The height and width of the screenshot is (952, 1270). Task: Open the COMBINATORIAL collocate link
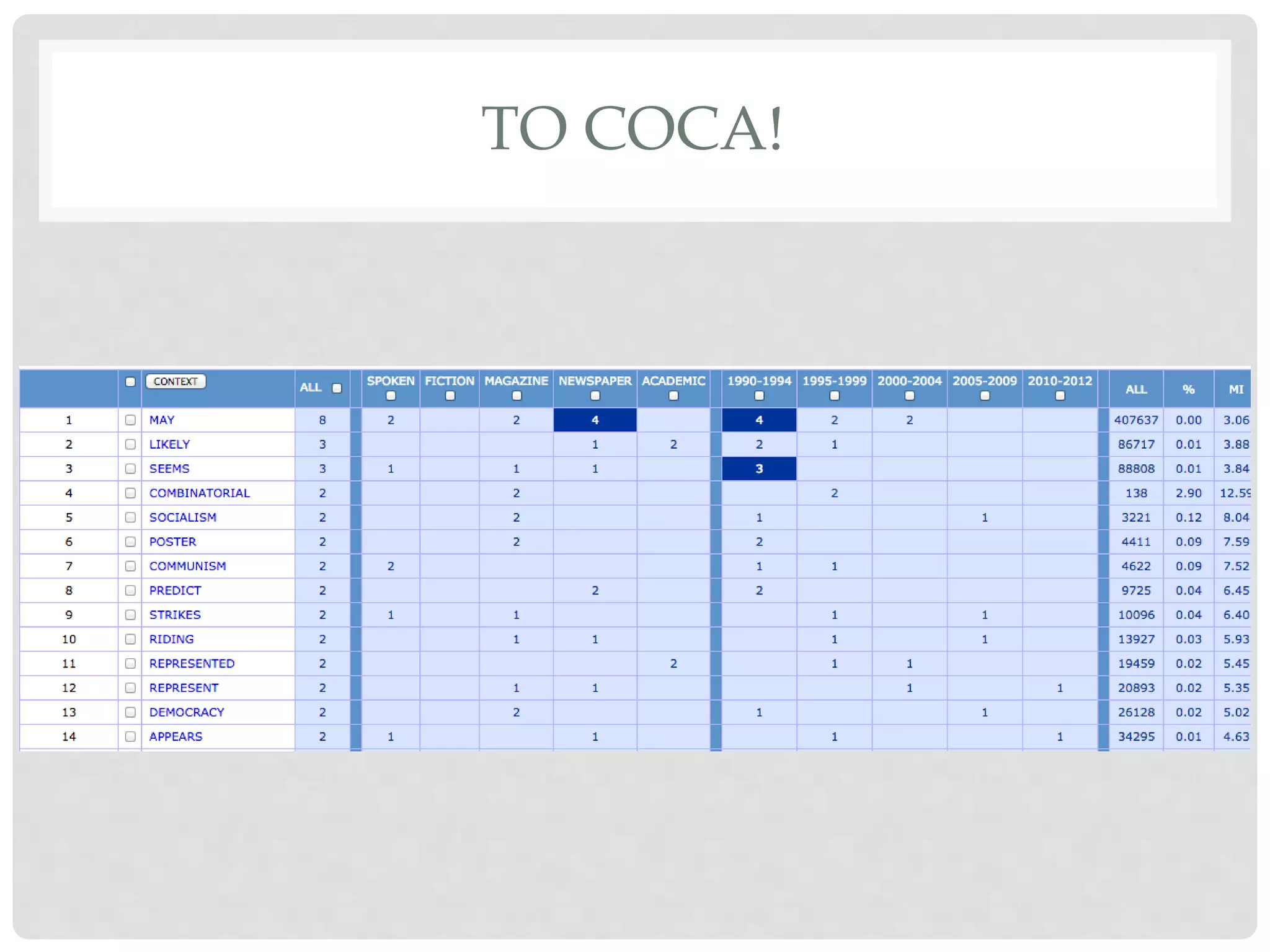(x=200, y=493)
